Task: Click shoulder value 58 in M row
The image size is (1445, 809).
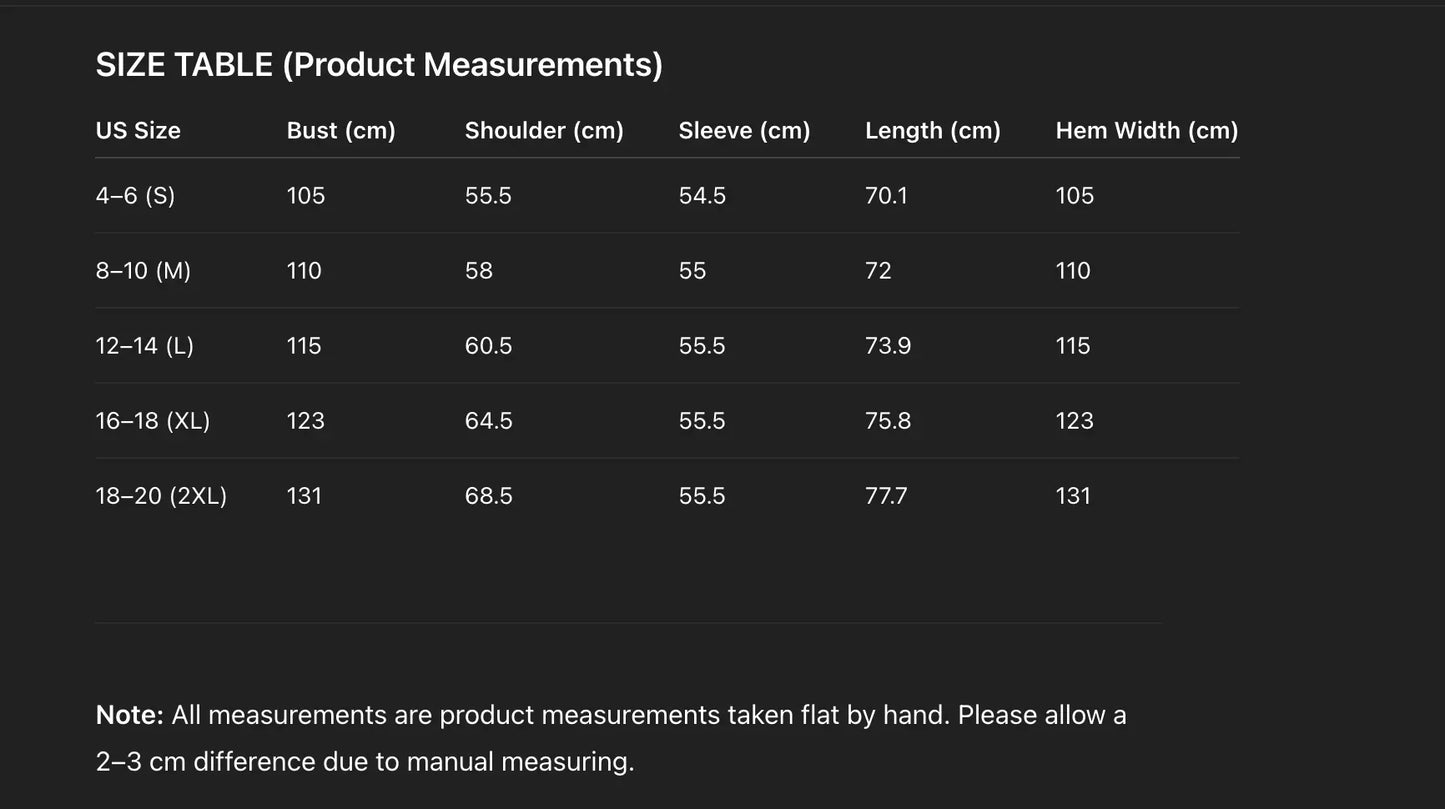Action: tap(479, 271)
